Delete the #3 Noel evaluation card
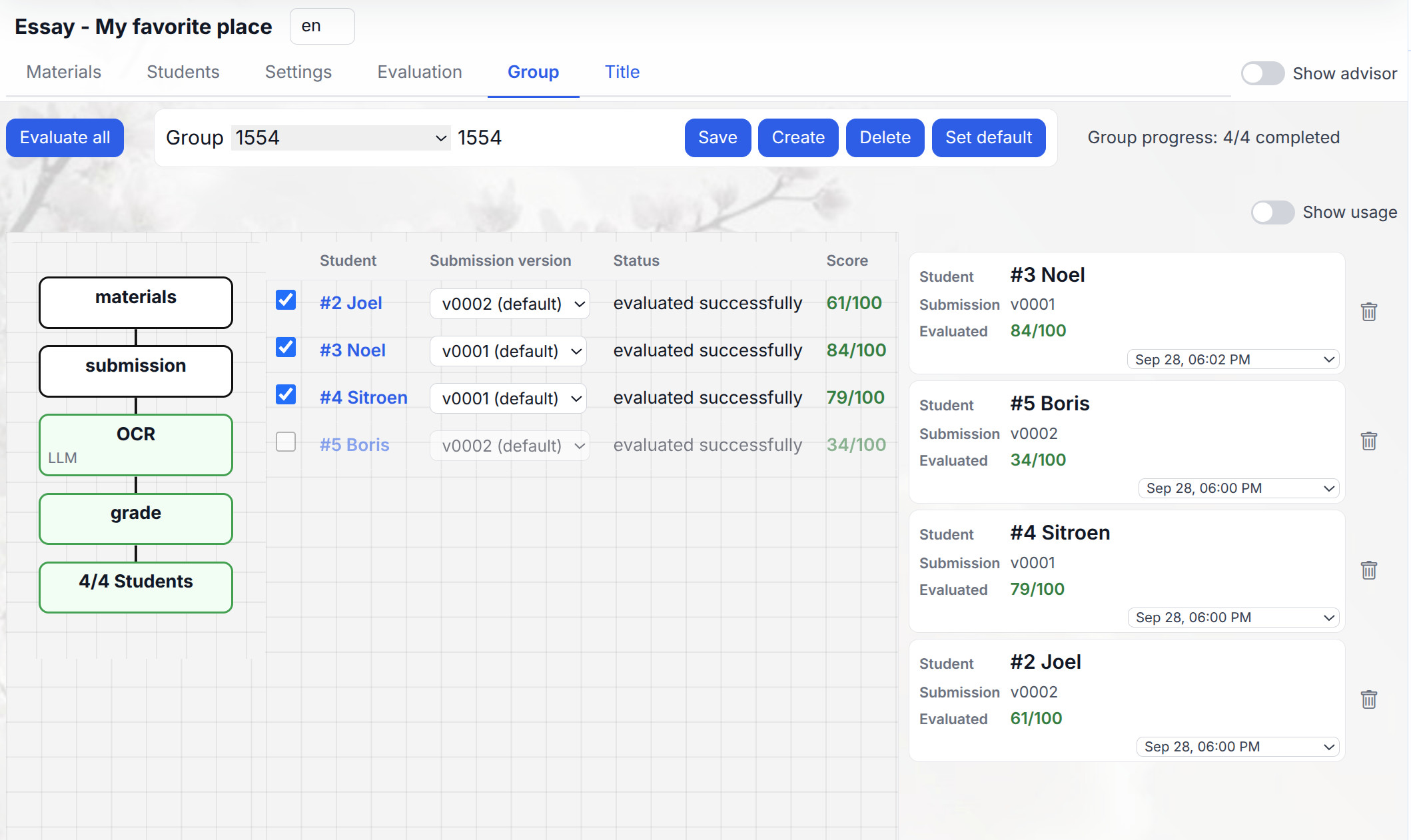 [1368, 312]
